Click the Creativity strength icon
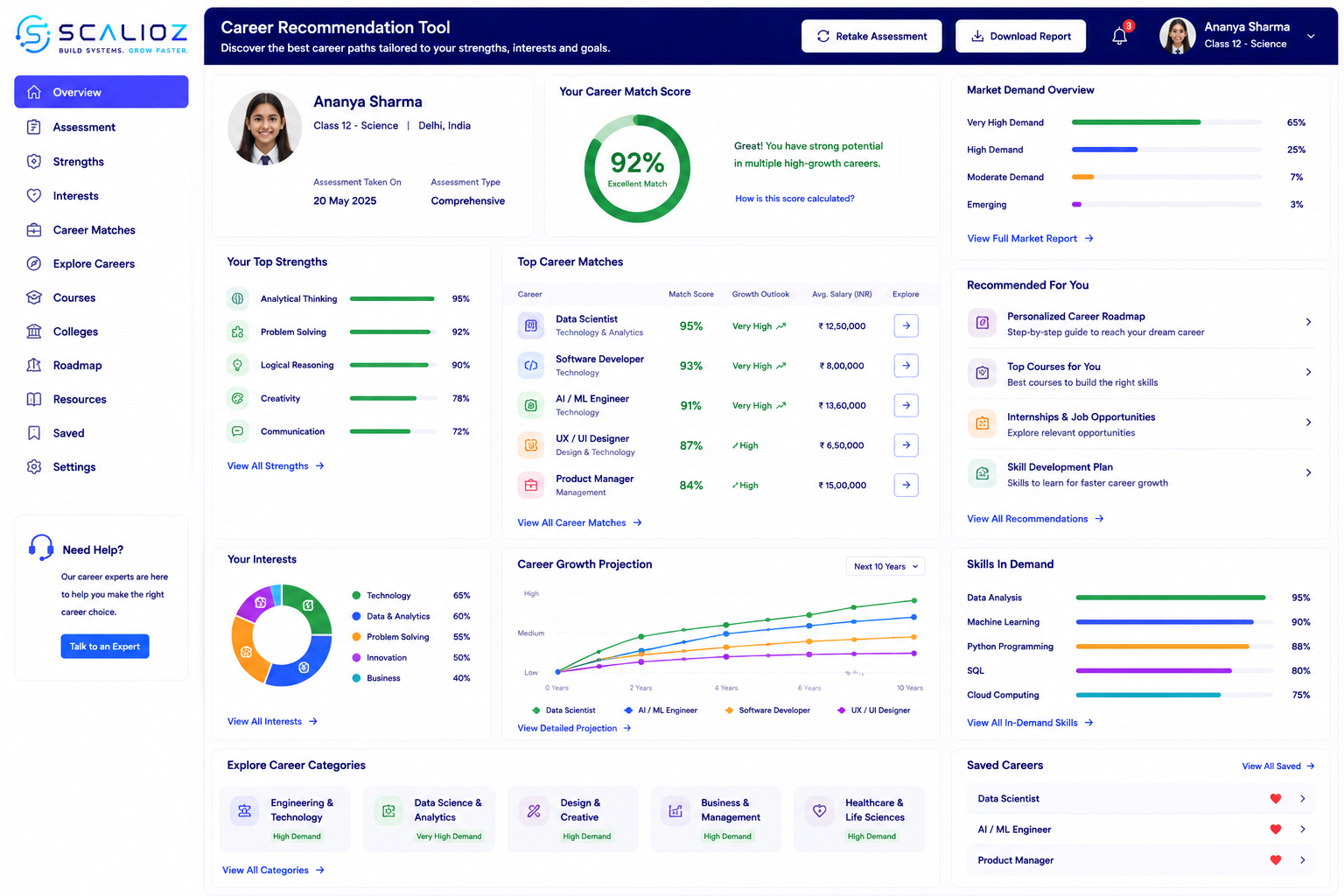The image size is (1344, 896). coord(237,398)
